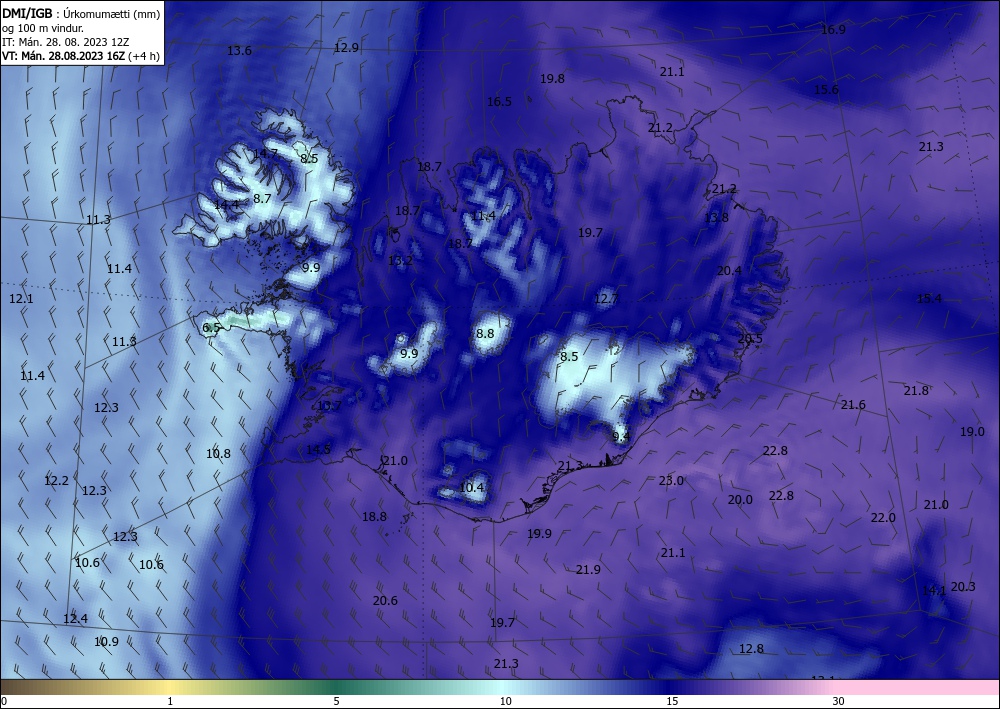Click the map value 12.8
1000x709 pixels.
point(751,649)
